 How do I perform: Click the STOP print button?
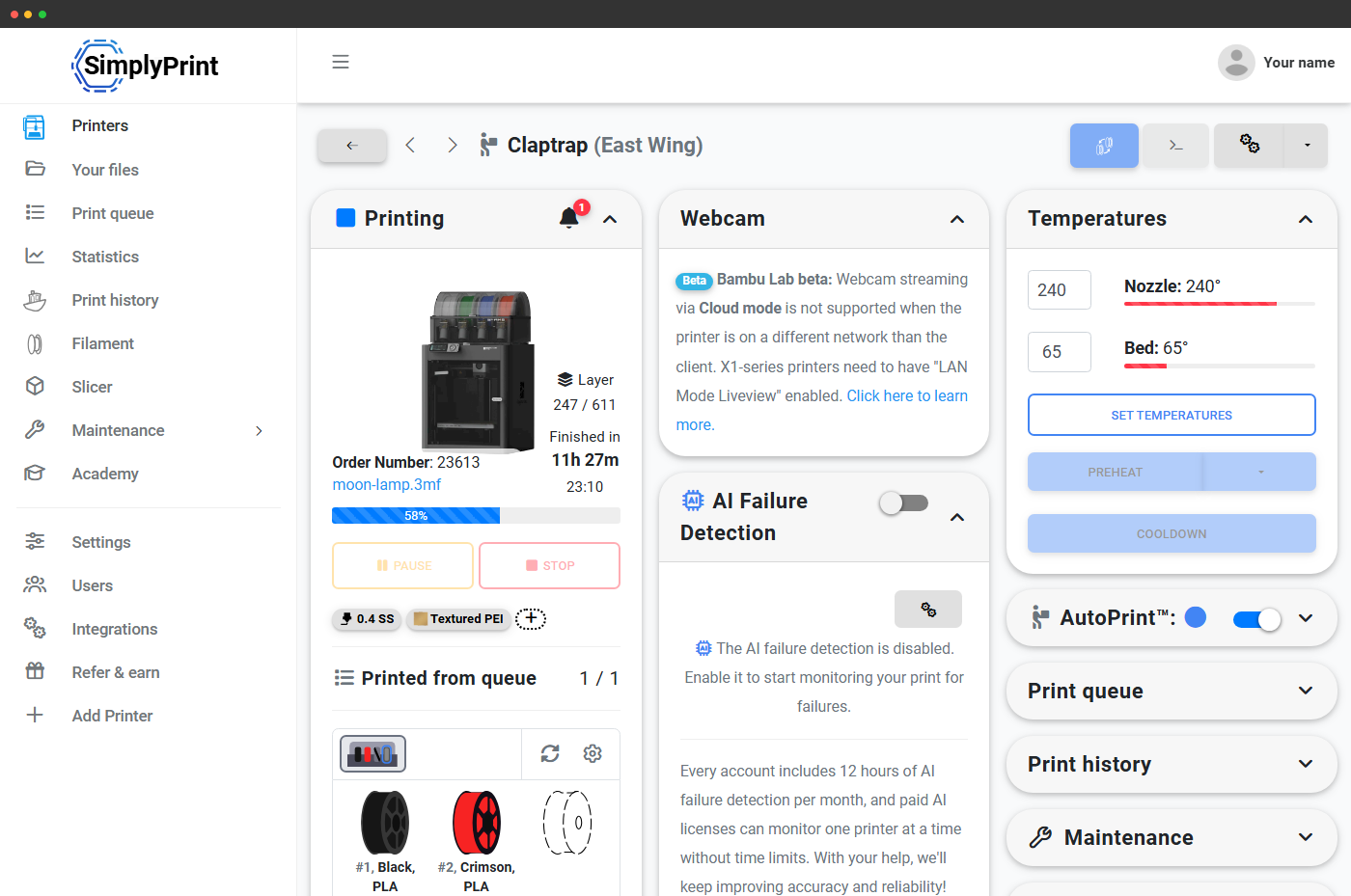click(549, 565)
